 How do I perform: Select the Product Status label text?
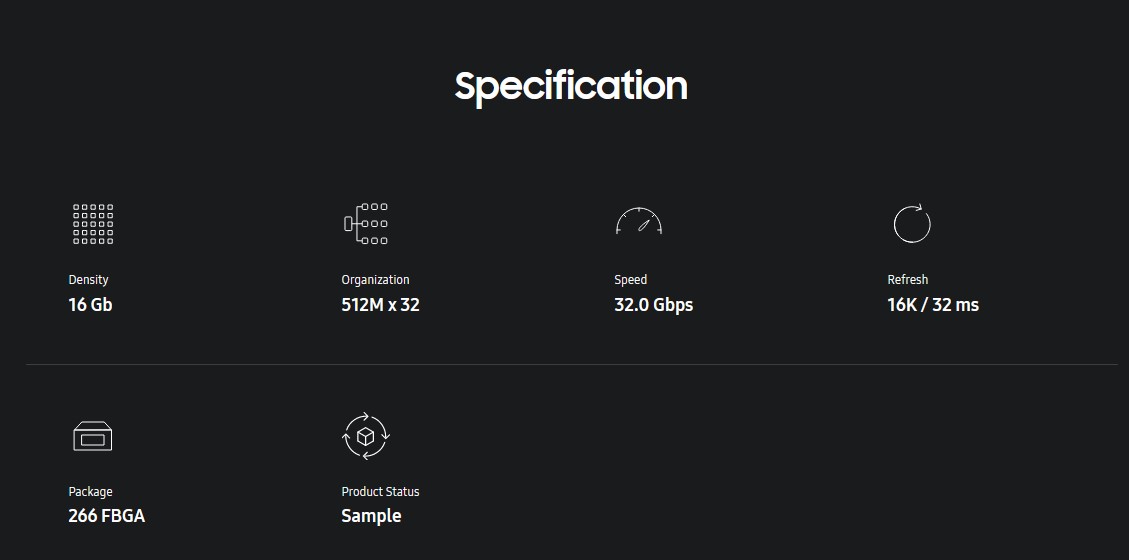[x=380, y=492]
